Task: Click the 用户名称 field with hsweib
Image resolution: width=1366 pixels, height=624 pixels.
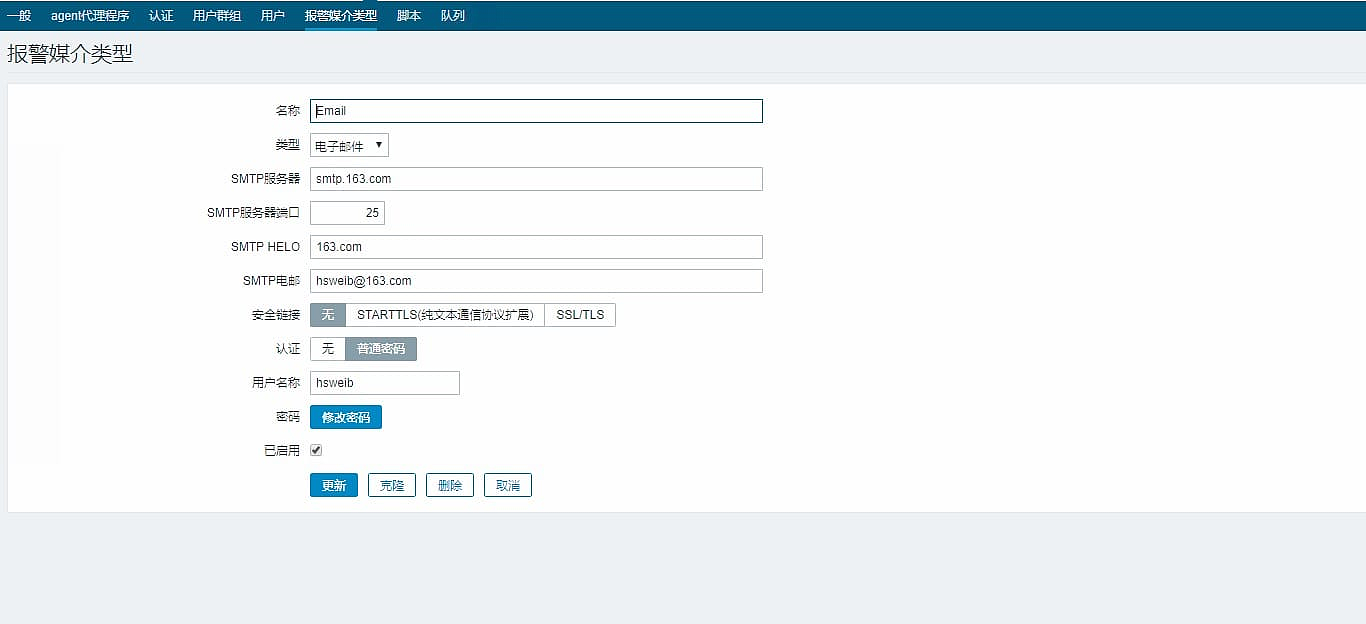Action: click(x=385, y=383)
